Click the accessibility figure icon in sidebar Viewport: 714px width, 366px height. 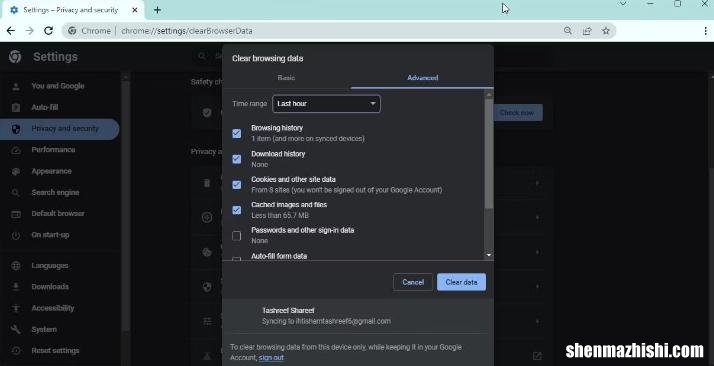pyautogui.click(x=16, y=308)
